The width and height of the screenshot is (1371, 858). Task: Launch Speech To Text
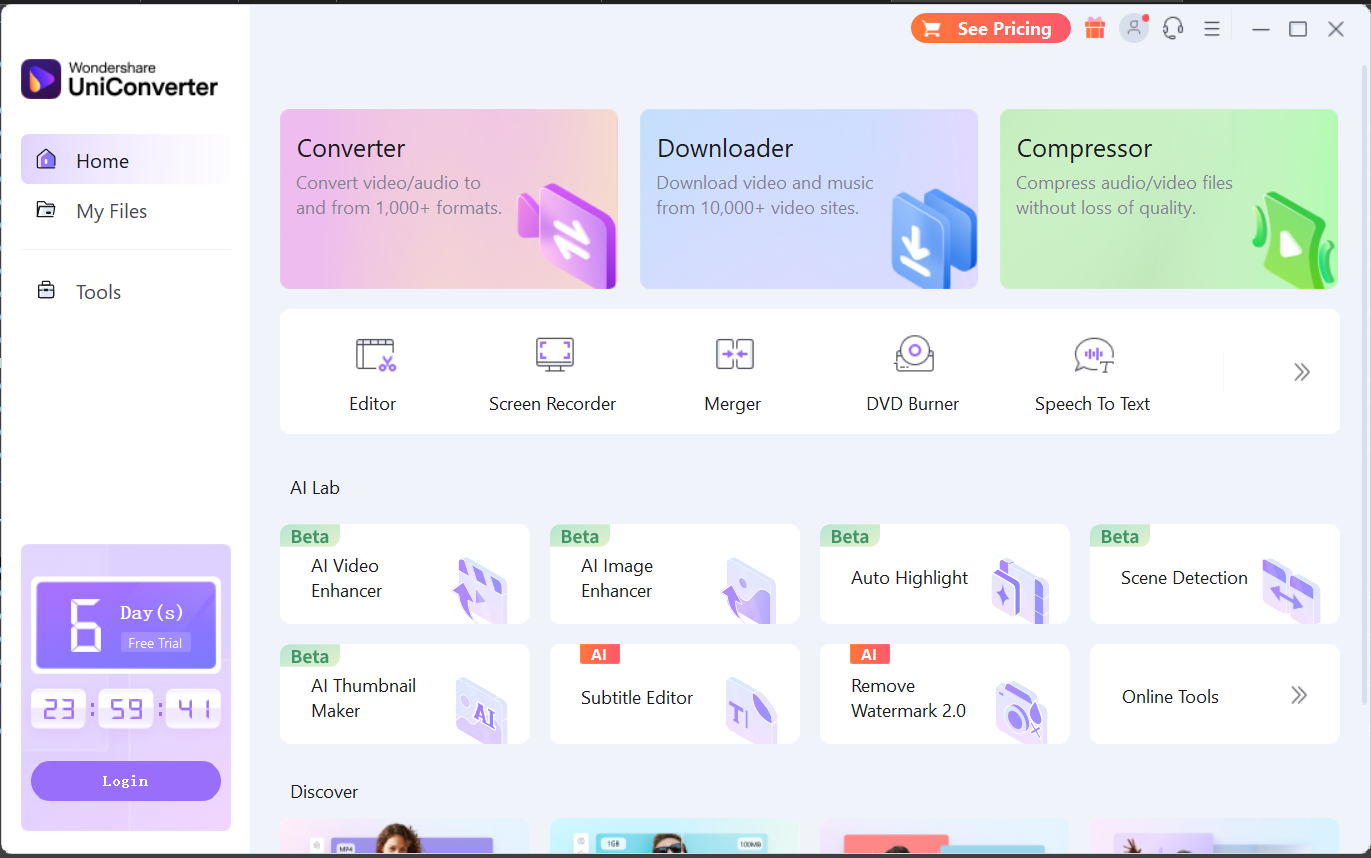[1092, 372]
